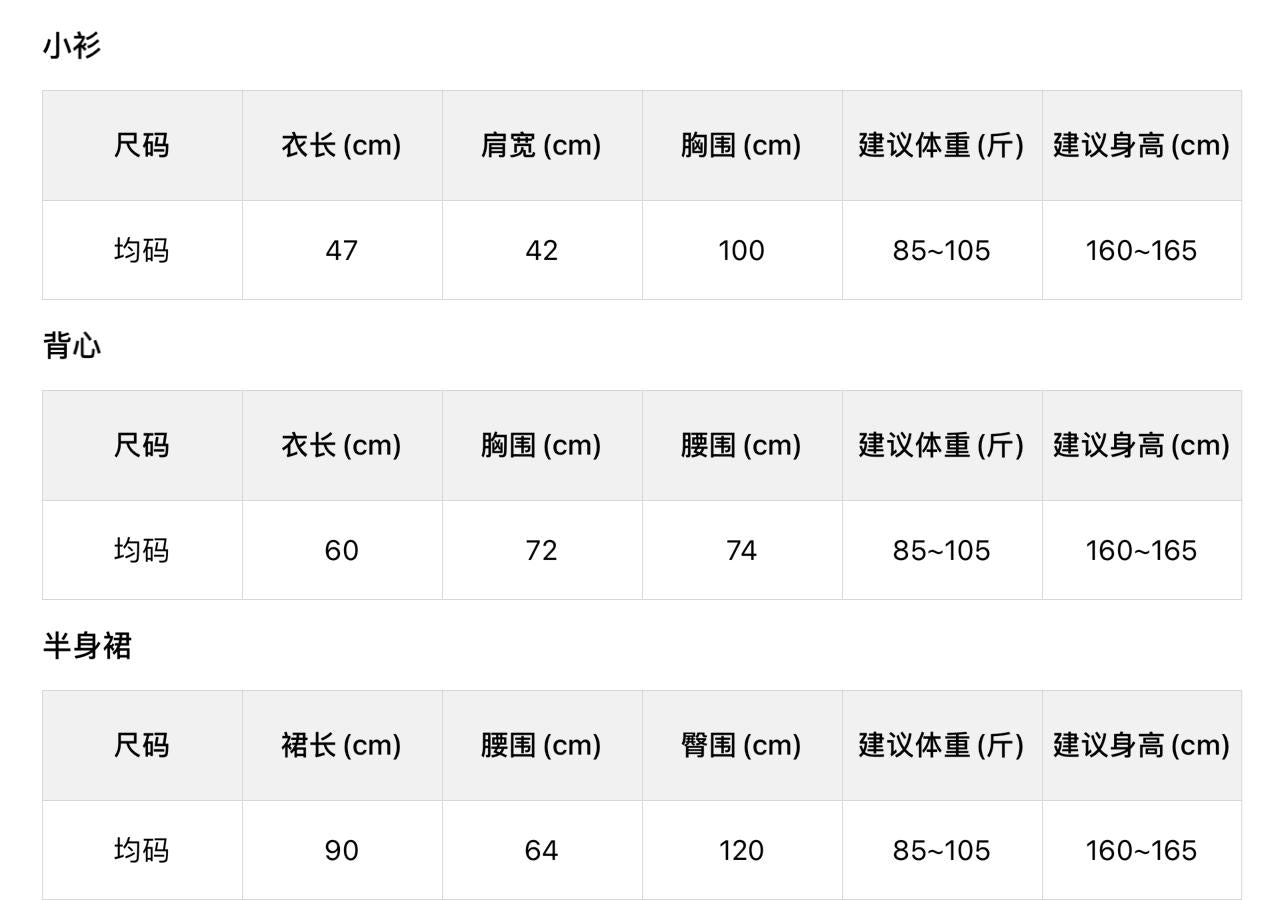The width and height of the screenshot is (1285, 900).
Task: Click the 74 waist value cell
Action: pyautogui.click(x=741, y=550)
